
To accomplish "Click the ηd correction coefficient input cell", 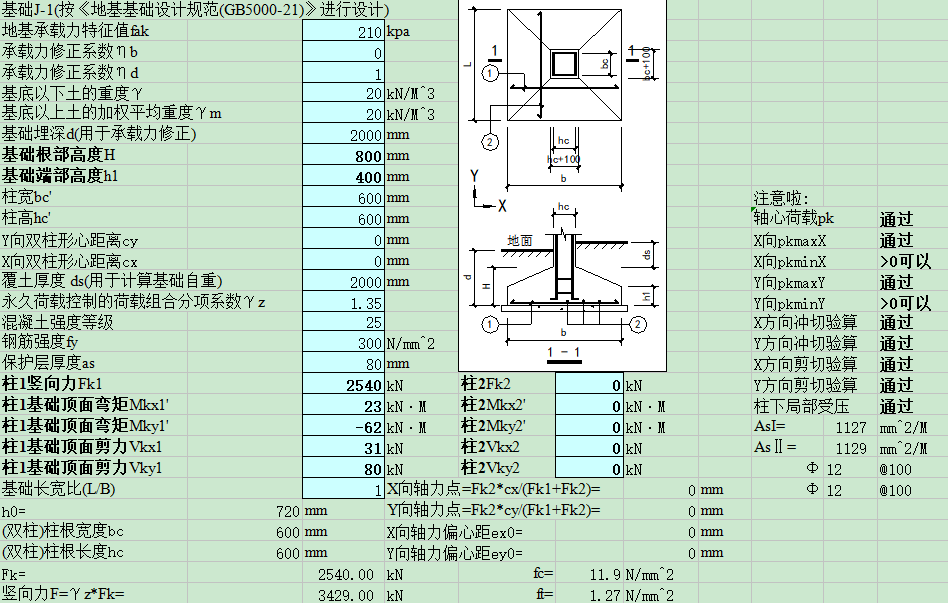I will [342, 74].
